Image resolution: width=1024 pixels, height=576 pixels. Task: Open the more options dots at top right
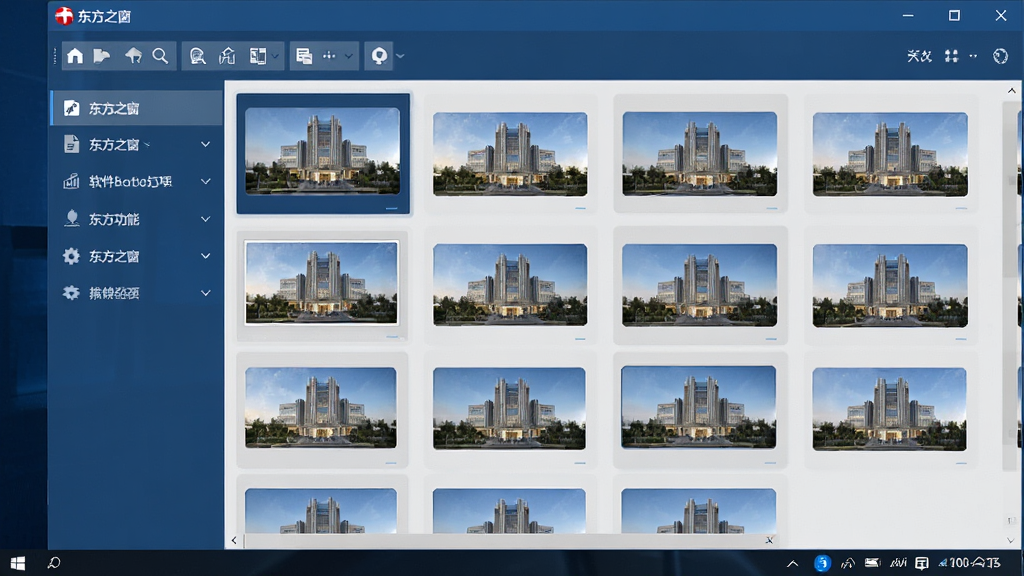point(973,56)
